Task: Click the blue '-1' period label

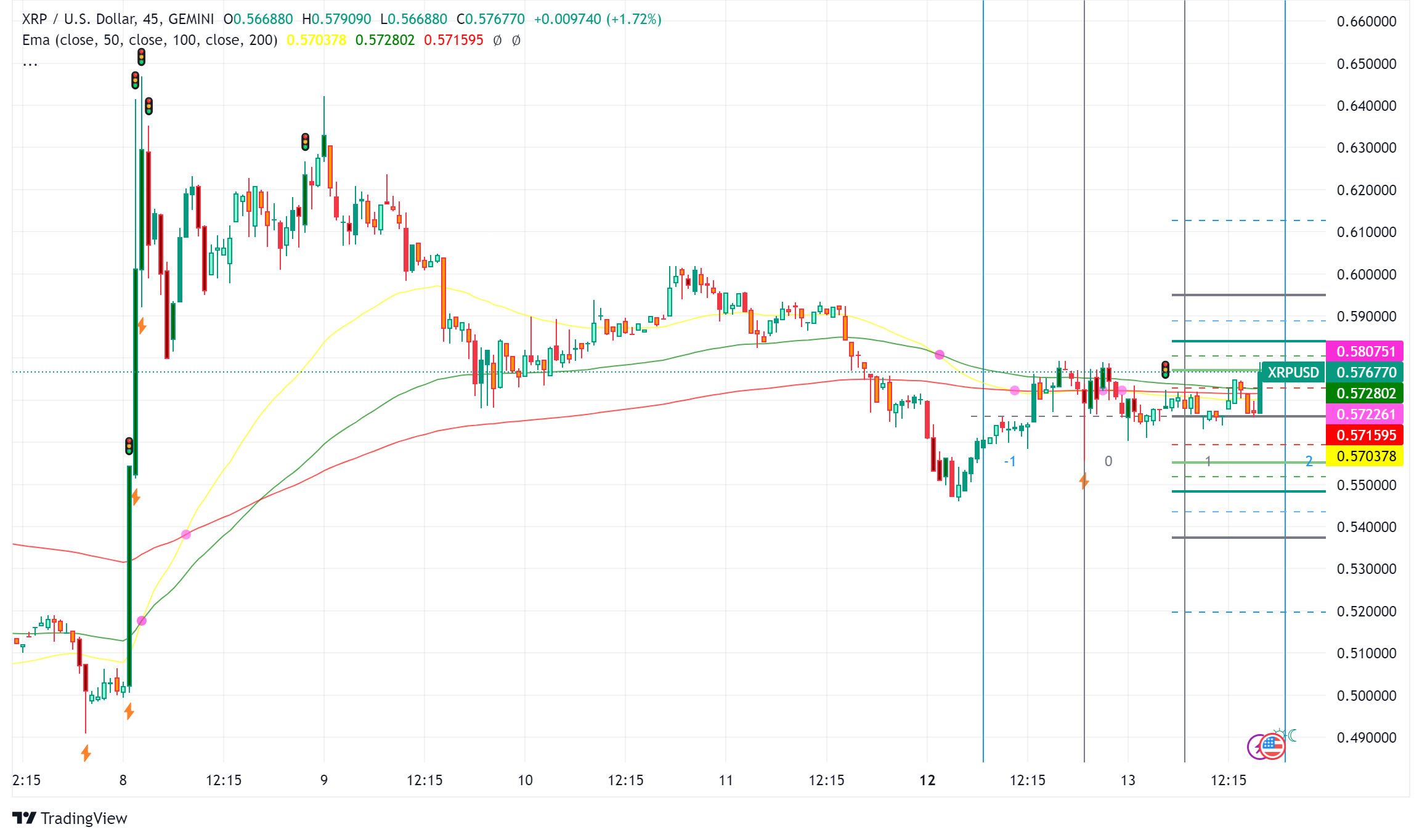Action: point(1010,461)
